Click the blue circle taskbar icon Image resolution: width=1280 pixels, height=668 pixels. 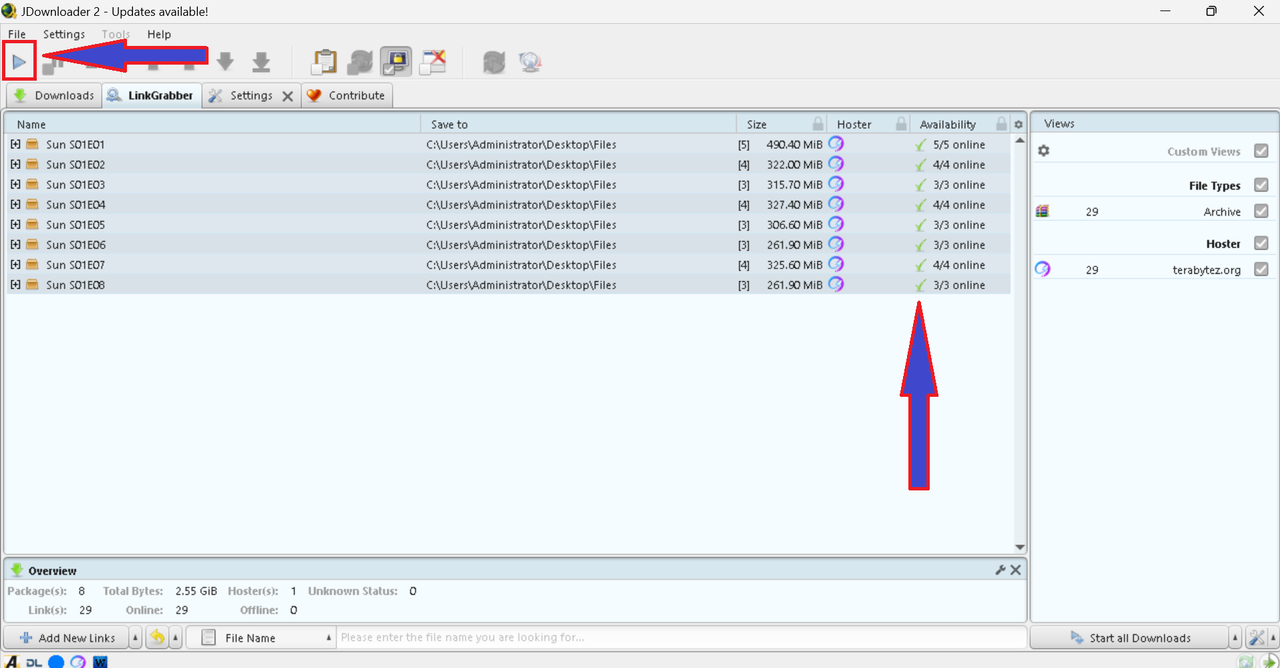(x=56, y=662)
